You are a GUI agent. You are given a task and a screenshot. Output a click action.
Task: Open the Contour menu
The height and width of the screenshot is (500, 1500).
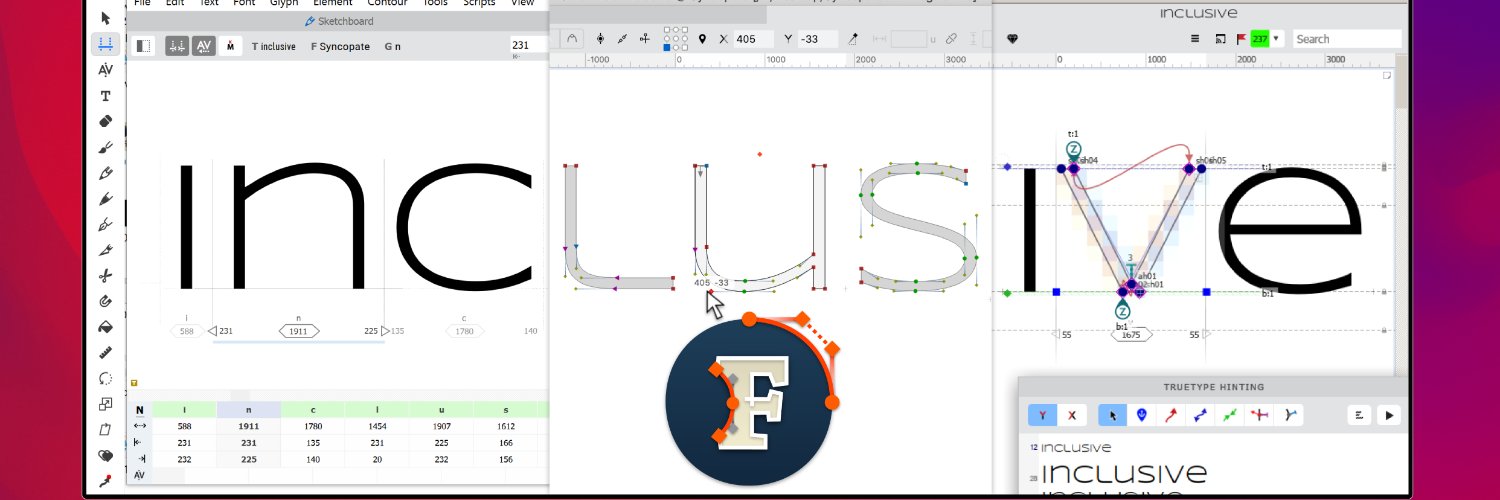coord(387,3)
